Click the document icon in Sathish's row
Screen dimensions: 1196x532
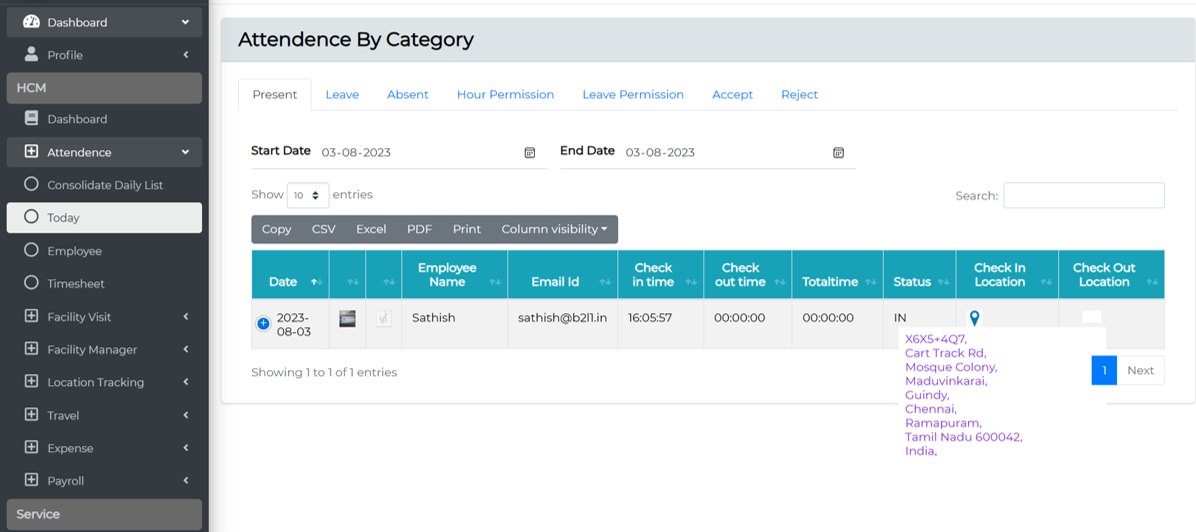tap(383, 318)
